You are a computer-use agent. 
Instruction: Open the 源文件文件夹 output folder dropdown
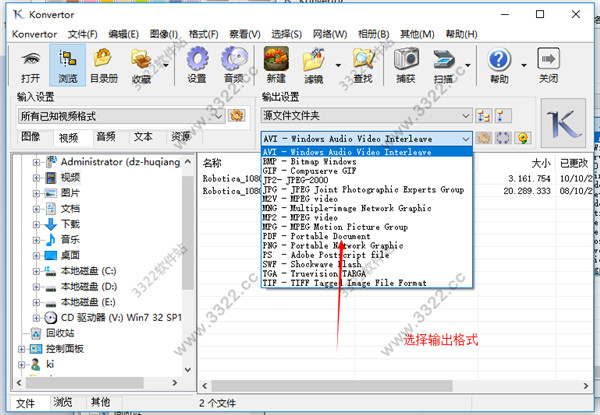click(367, 116)
